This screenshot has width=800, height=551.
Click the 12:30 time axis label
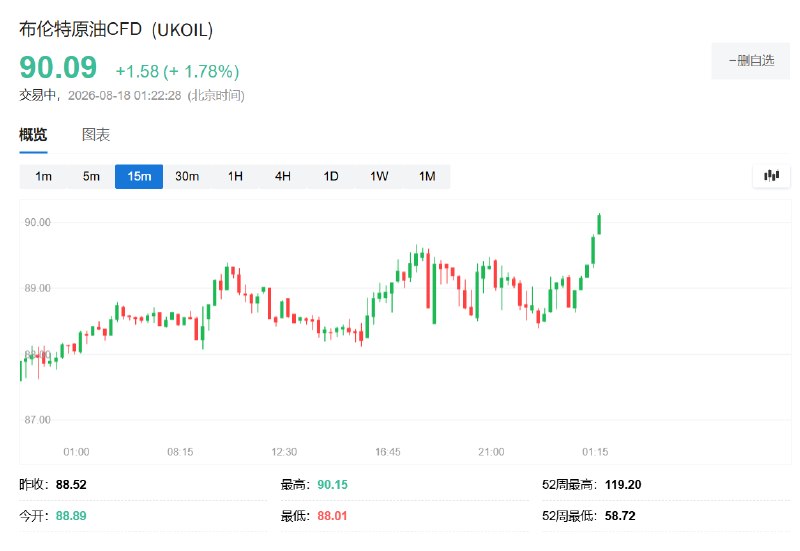point(284,452)
